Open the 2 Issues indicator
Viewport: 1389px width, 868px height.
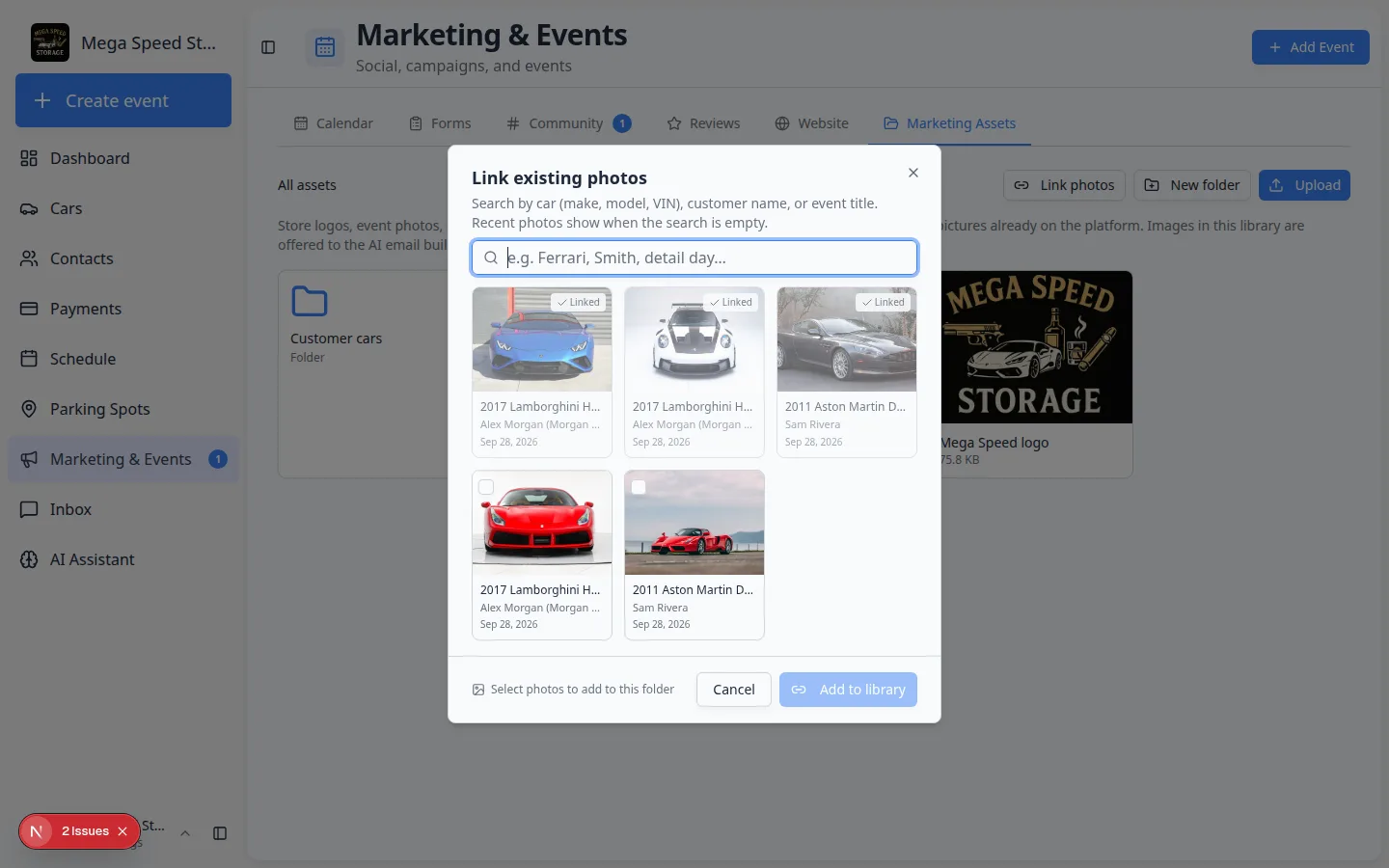[85, 831]
